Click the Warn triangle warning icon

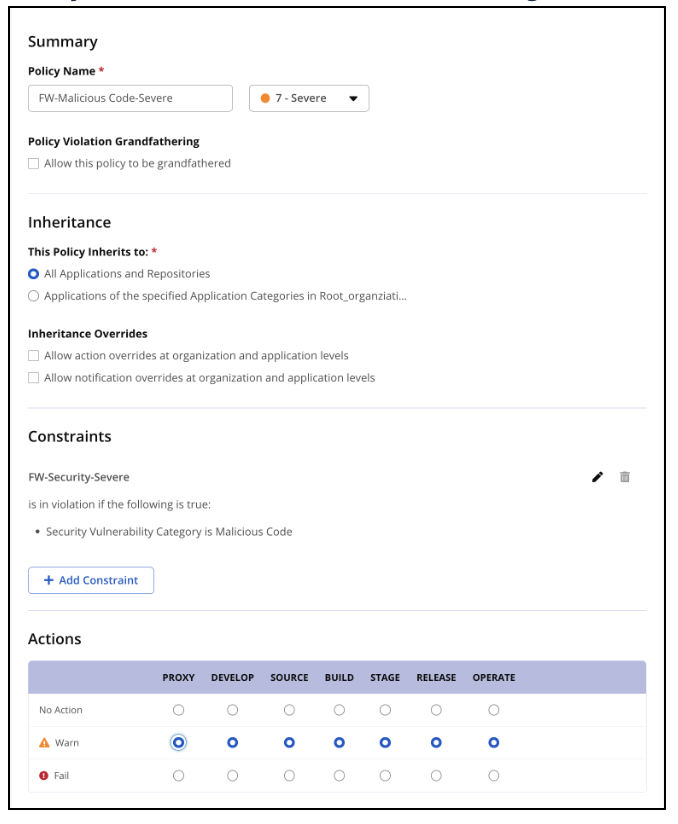click(44, 743)
